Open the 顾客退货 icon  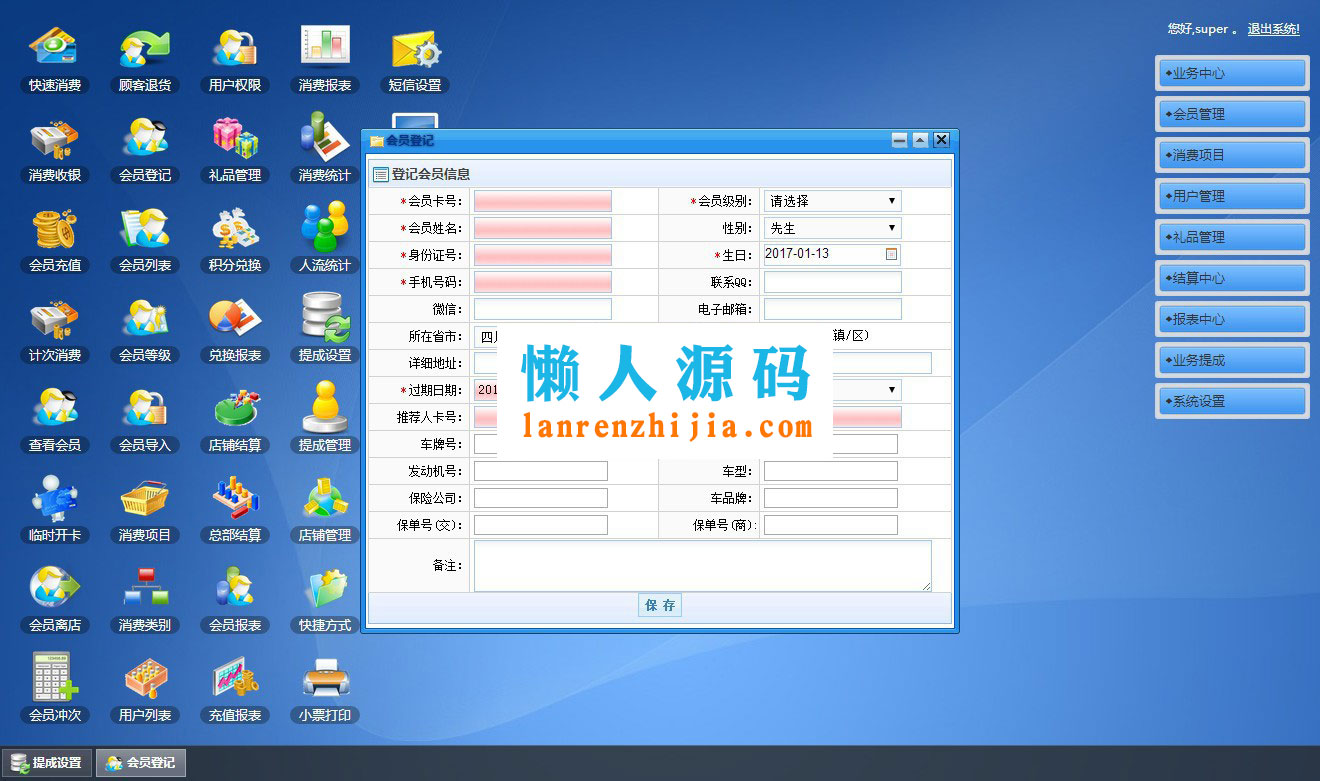tap(145, 60)
